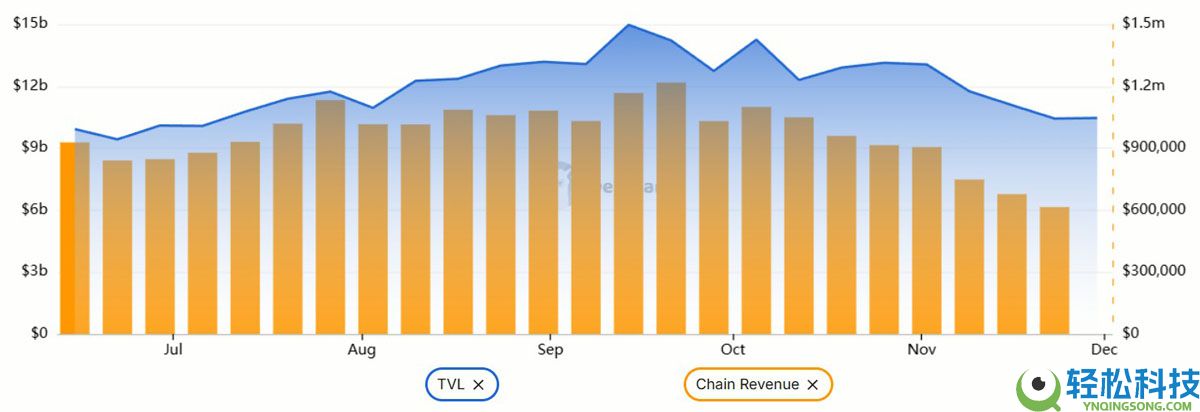Click the Jul label on the x-axis
The image size is (1200, 412).
click(x=173, y=350)
